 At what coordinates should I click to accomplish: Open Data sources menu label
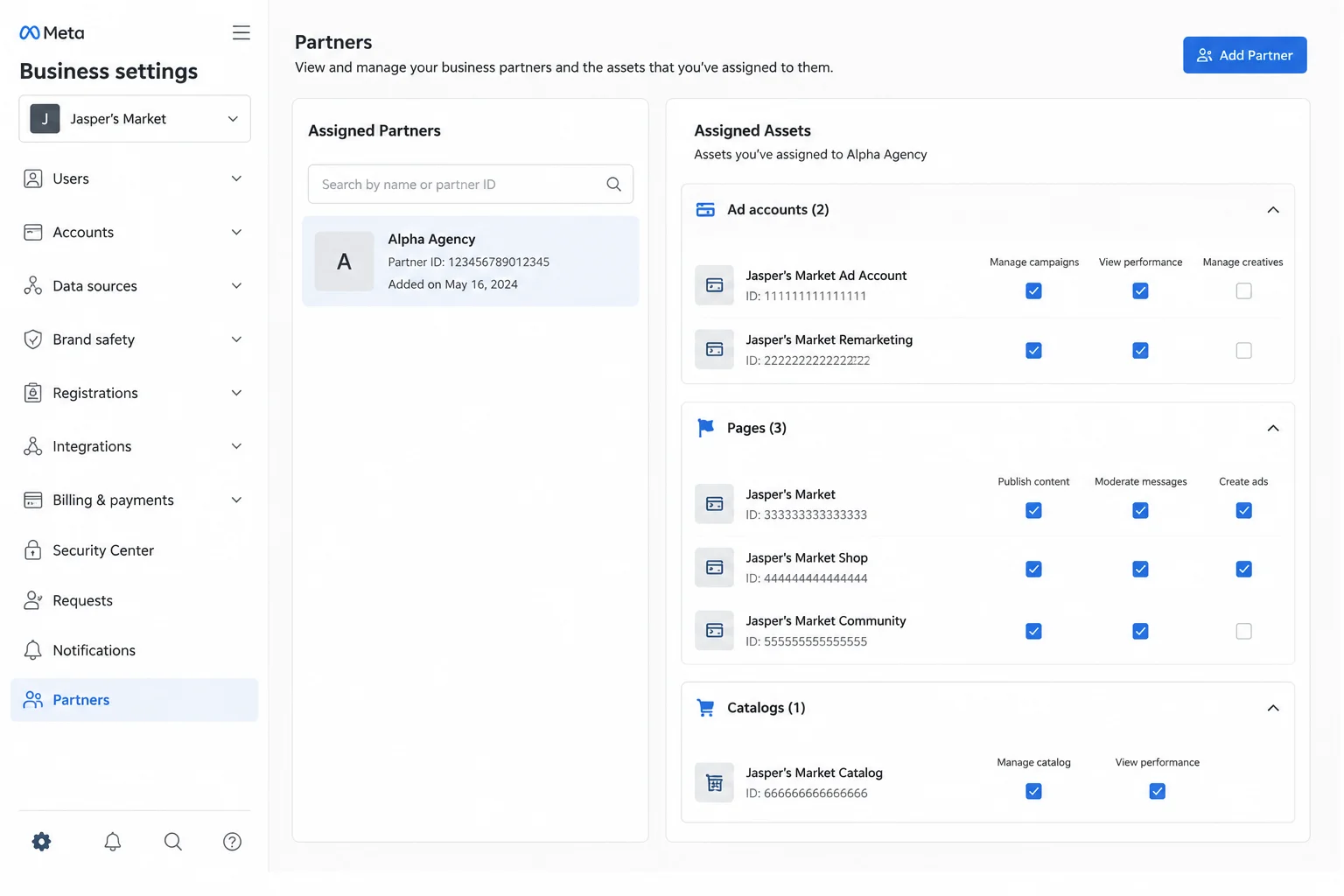[x=94, y=286]
